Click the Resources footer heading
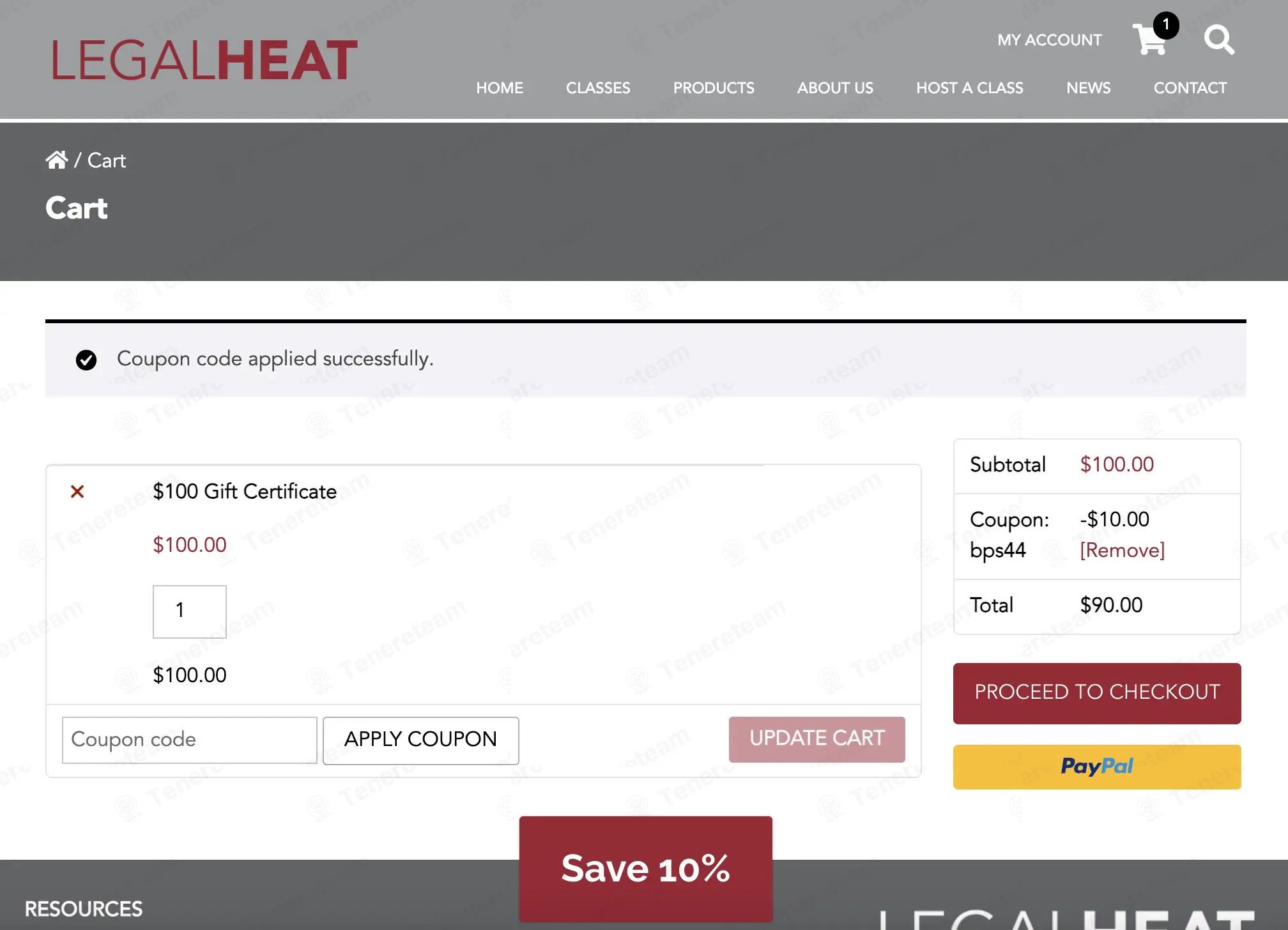1288x930 pixels. click(84, 909)
